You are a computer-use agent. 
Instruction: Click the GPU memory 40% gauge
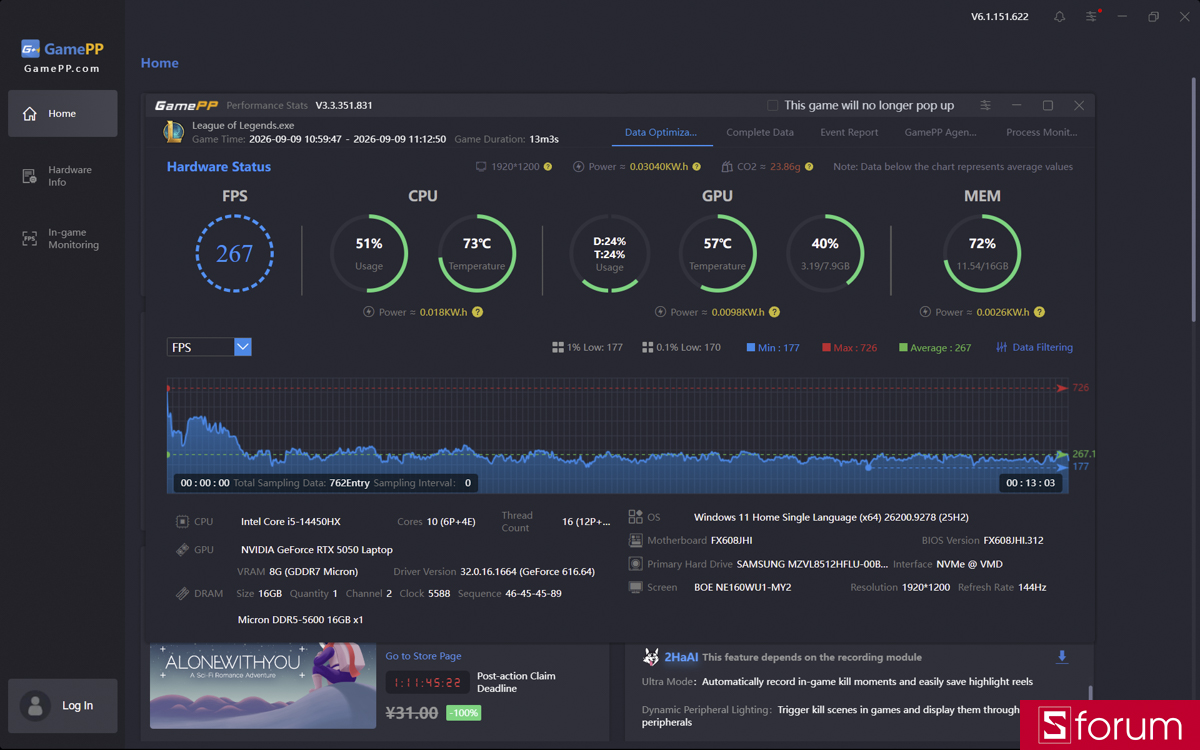pyautogui.click(x=825, y=253)
